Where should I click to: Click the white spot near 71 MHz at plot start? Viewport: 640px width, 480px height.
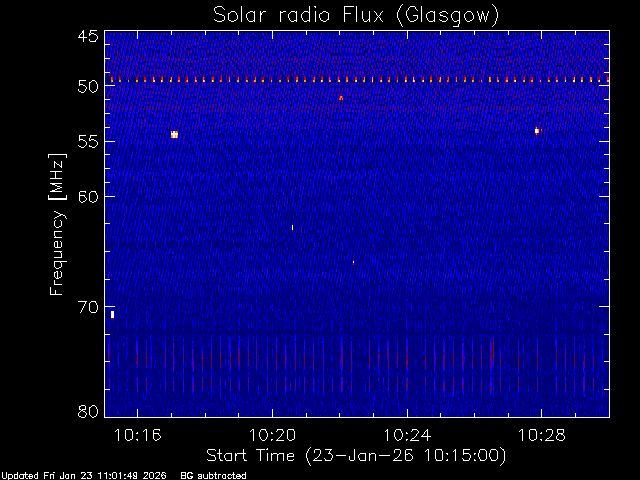[113, 315]
